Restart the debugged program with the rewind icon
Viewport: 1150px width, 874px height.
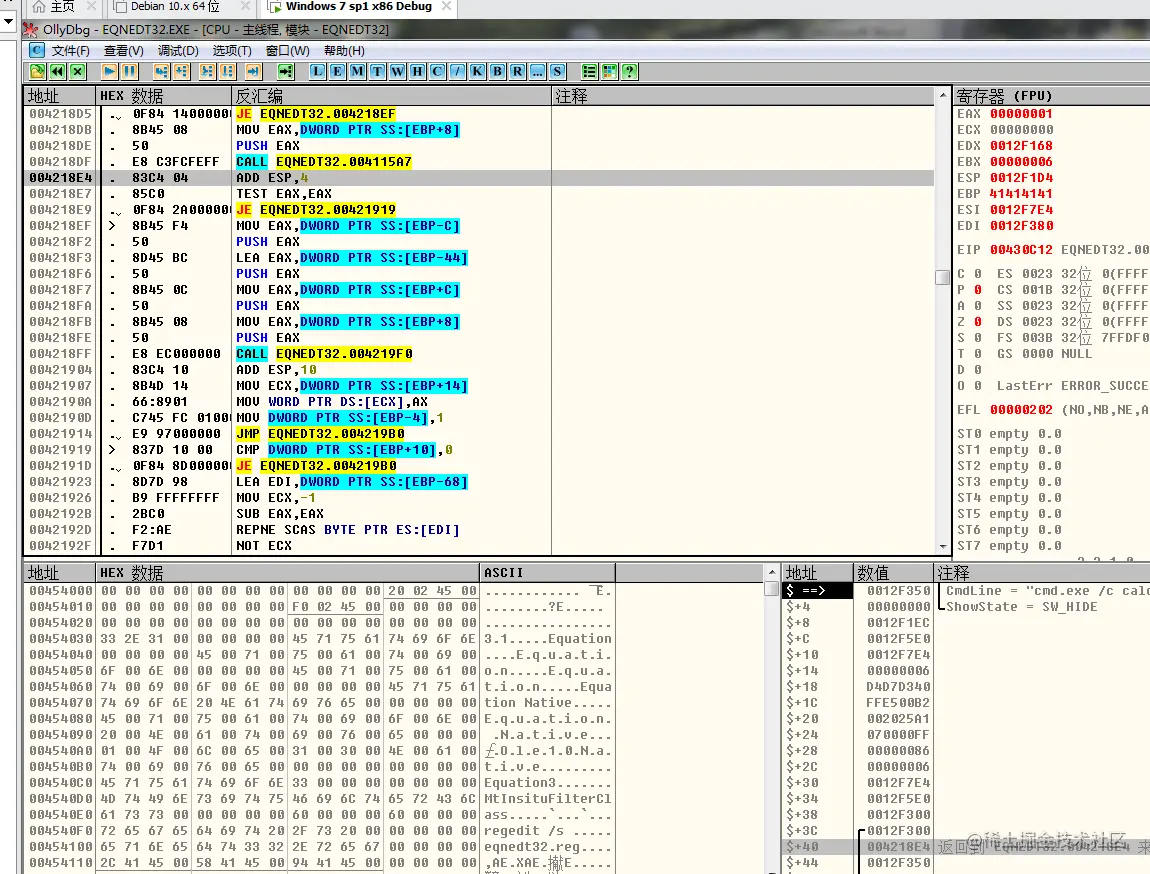pyautogui.click(x=57, y=71)
